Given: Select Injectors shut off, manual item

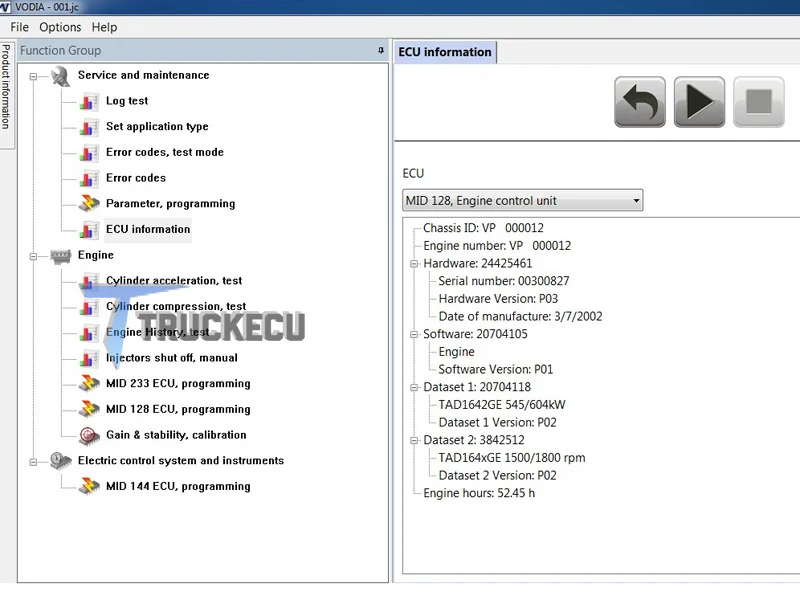Looking at the screenshot, I should [x=172, y=358].
